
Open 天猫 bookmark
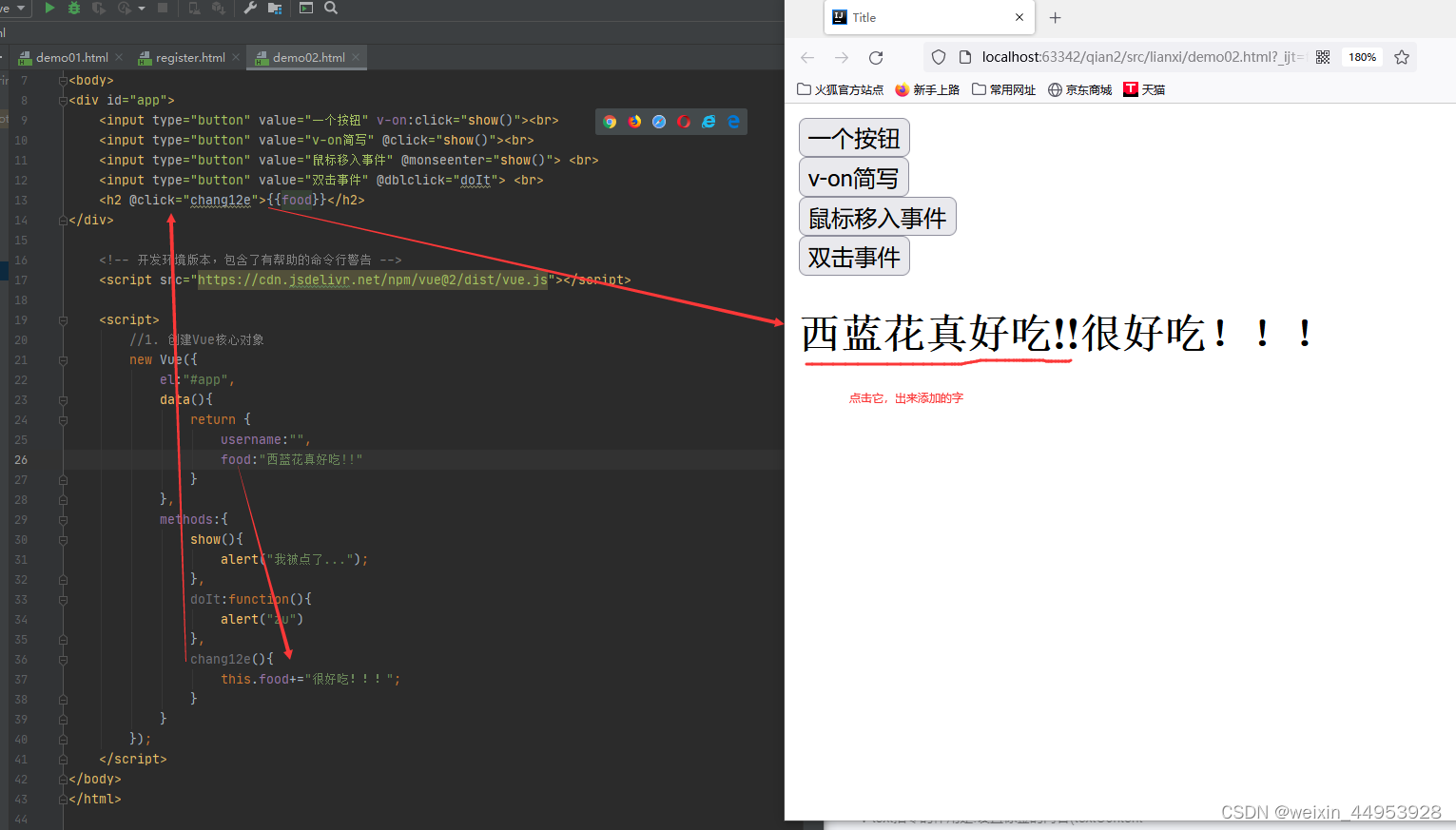click(1144, 89)
